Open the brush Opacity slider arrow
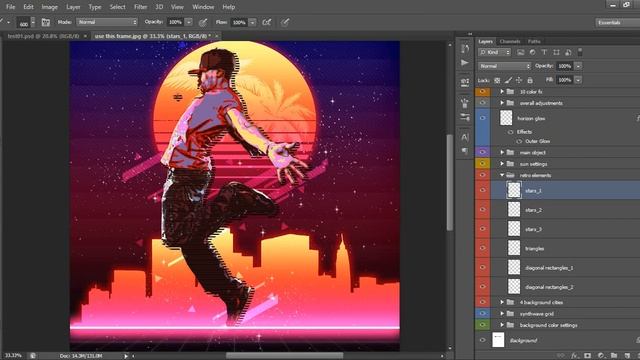The width and height of the screenshot is (640, 360). pos(189,22)
